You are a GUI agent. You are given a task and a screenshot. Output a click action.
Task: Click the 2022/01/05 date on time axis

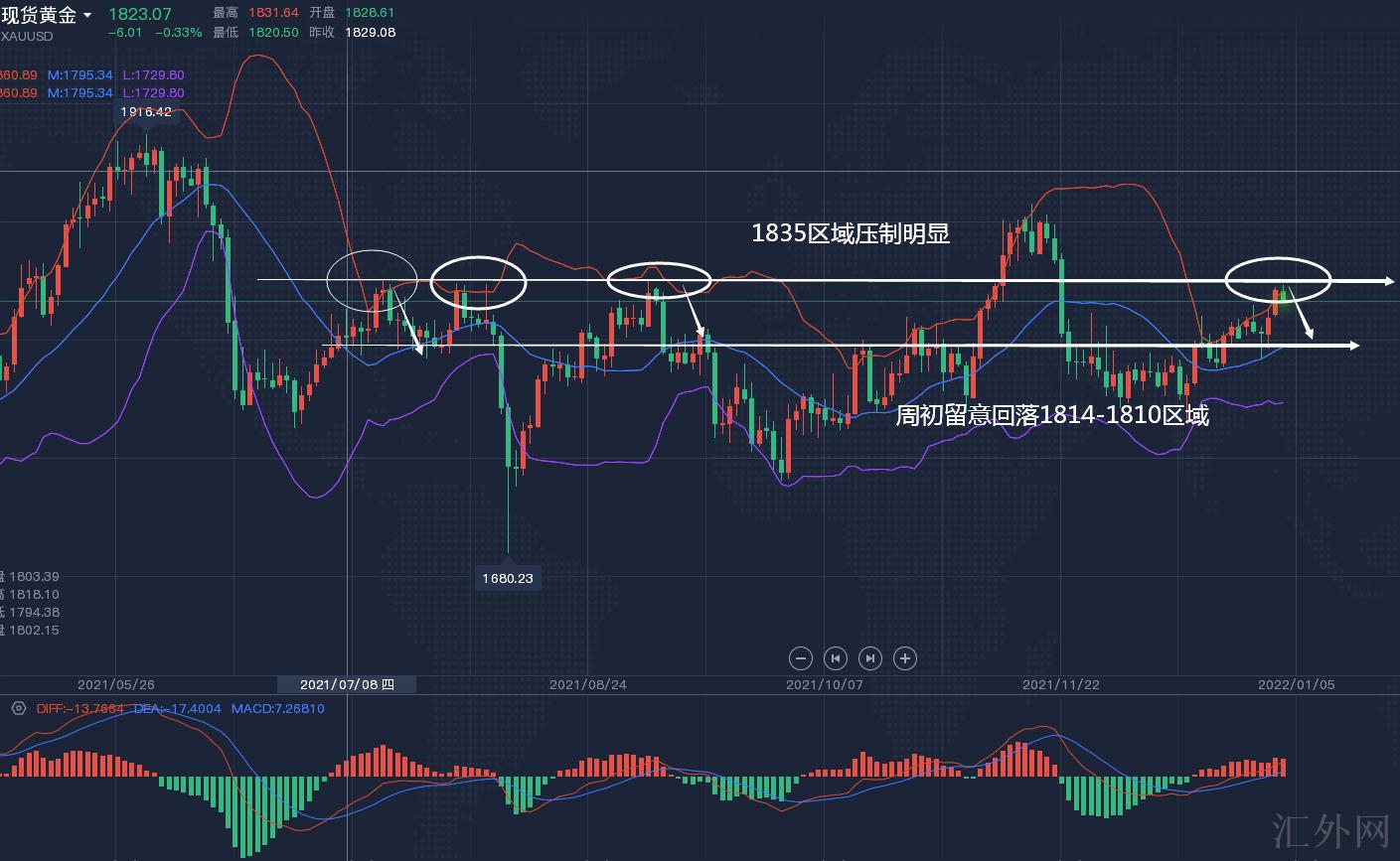pos(1297,684)
